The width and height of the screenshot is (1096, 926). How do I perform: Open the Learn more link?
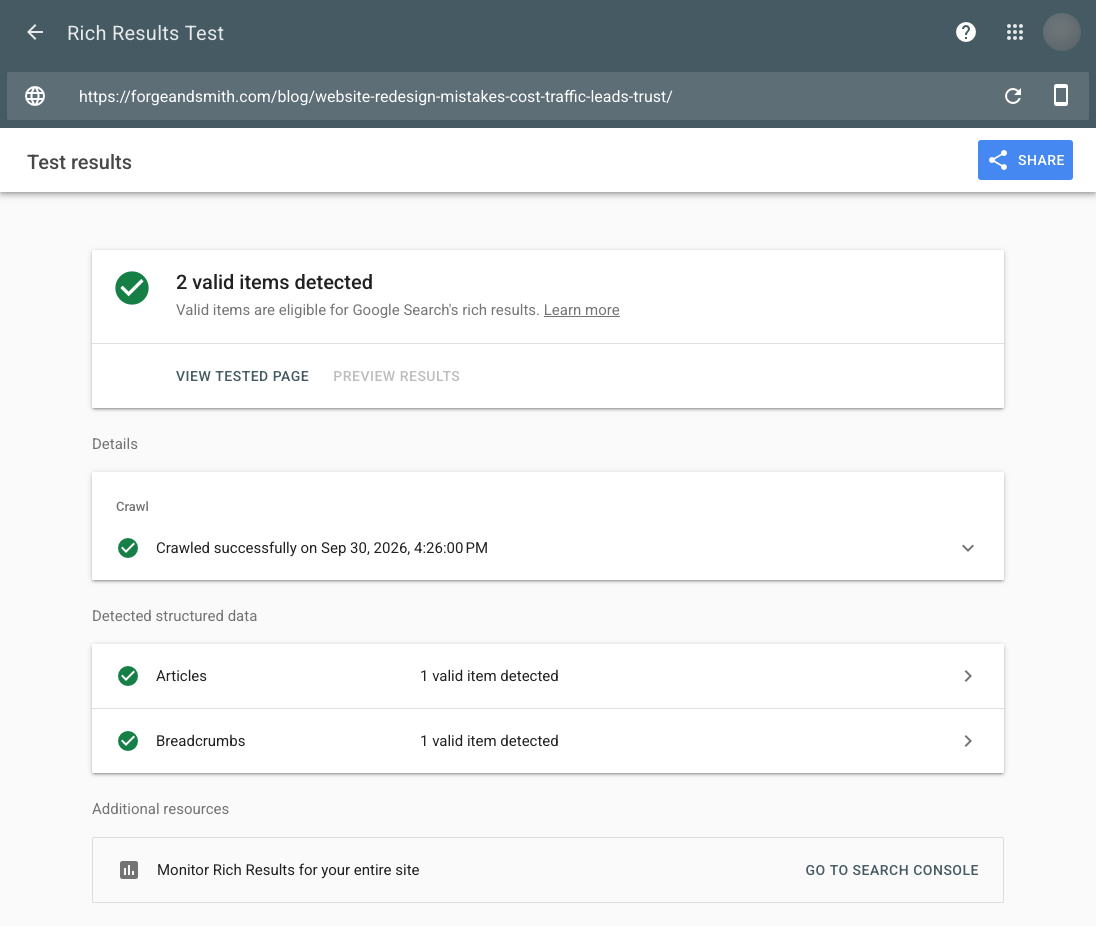[x=582, y=310]
